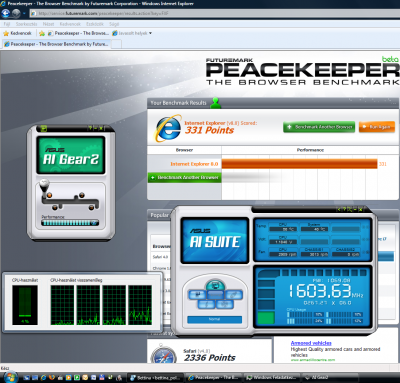The image size is (400, 383).
Task: Open the Fájl menu
Action: pos(7,24)
